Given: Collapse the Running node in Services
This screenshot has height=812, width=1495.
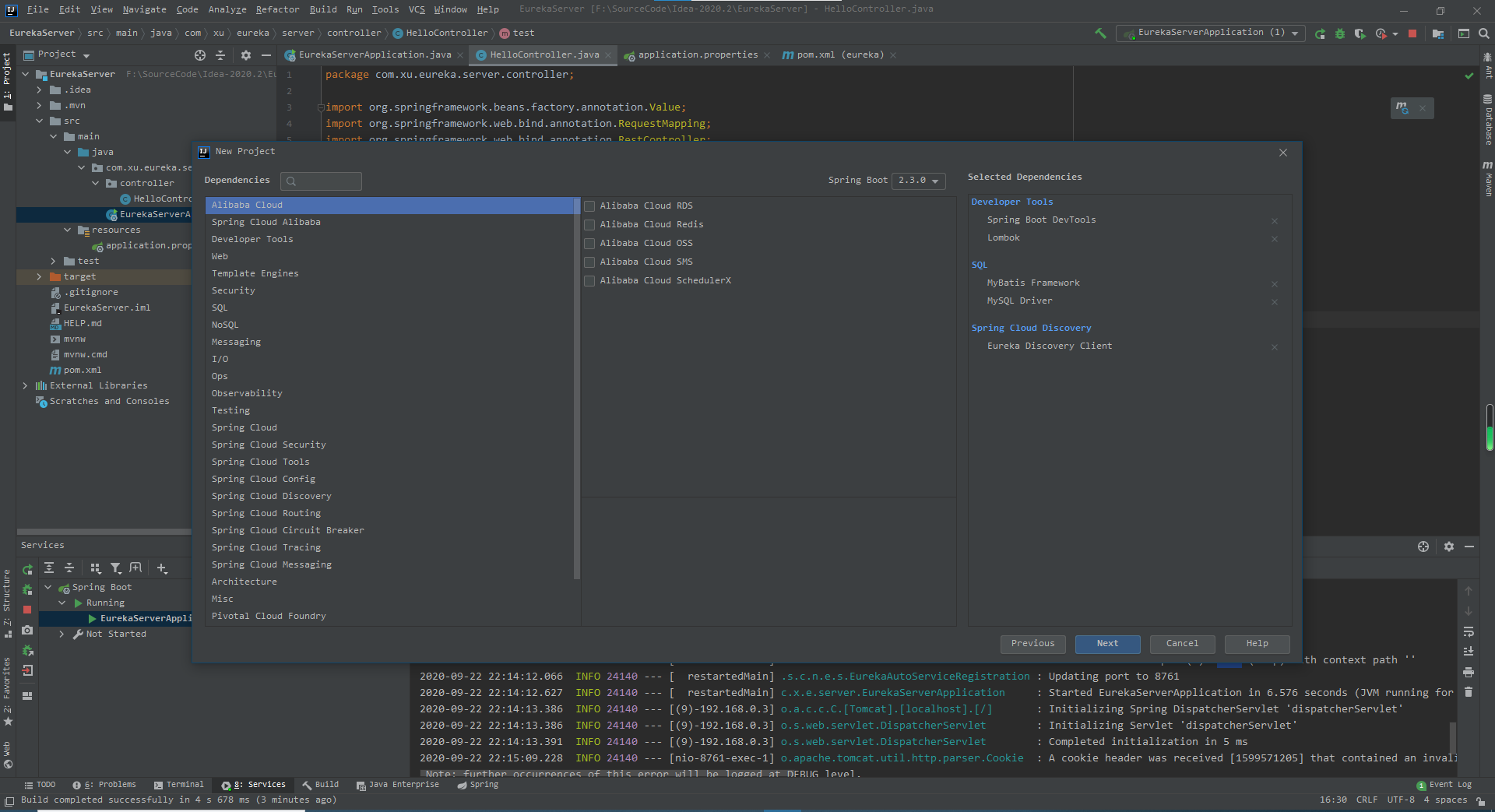Looking at the screenshot, I should coord(62,603).
